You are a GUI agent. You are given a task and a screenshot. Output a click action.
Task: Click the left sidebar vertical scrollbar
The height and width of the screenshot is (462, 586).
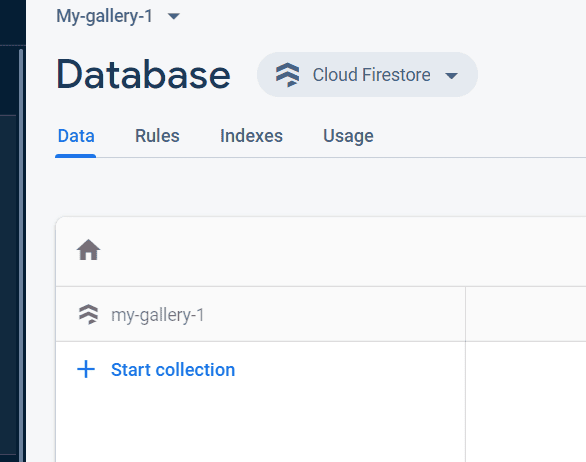tap(21, 254)
